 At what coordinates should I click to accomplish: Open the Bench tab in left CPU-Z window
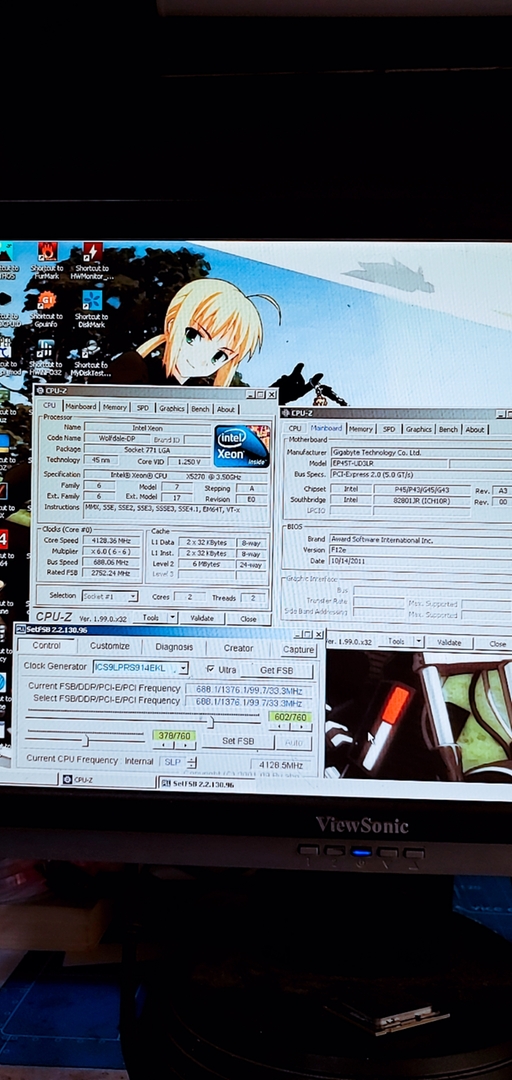200,408
